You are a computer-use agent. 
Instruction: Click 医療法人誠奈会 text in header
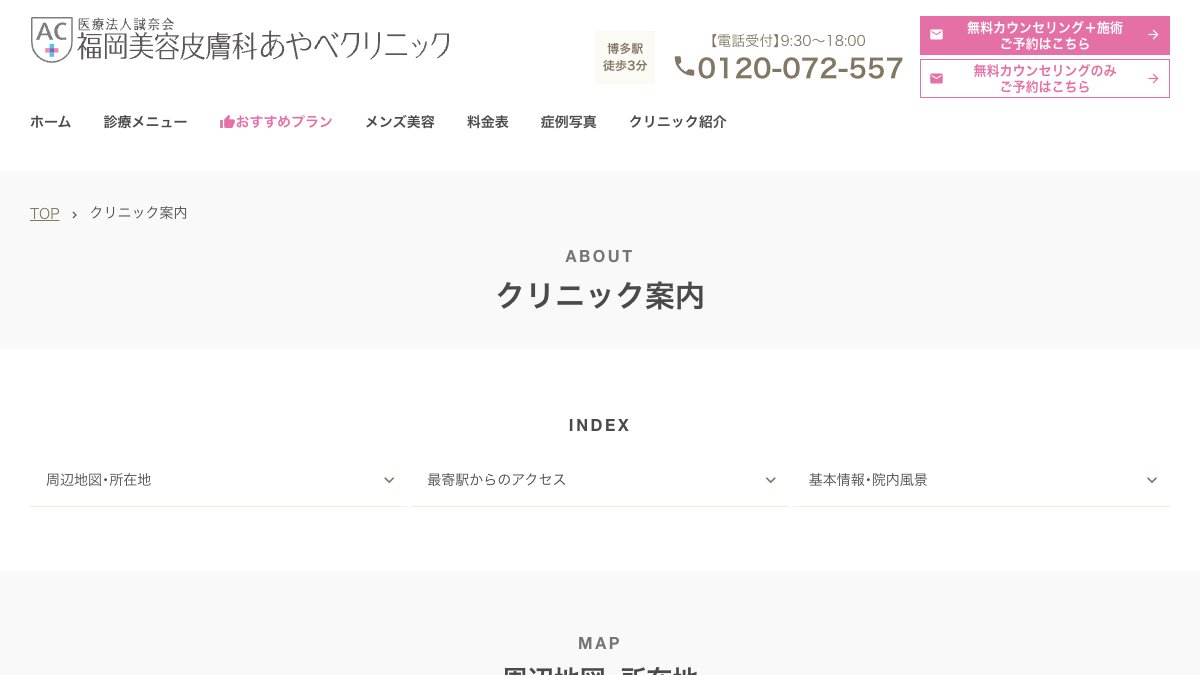[x=126, y=24]
